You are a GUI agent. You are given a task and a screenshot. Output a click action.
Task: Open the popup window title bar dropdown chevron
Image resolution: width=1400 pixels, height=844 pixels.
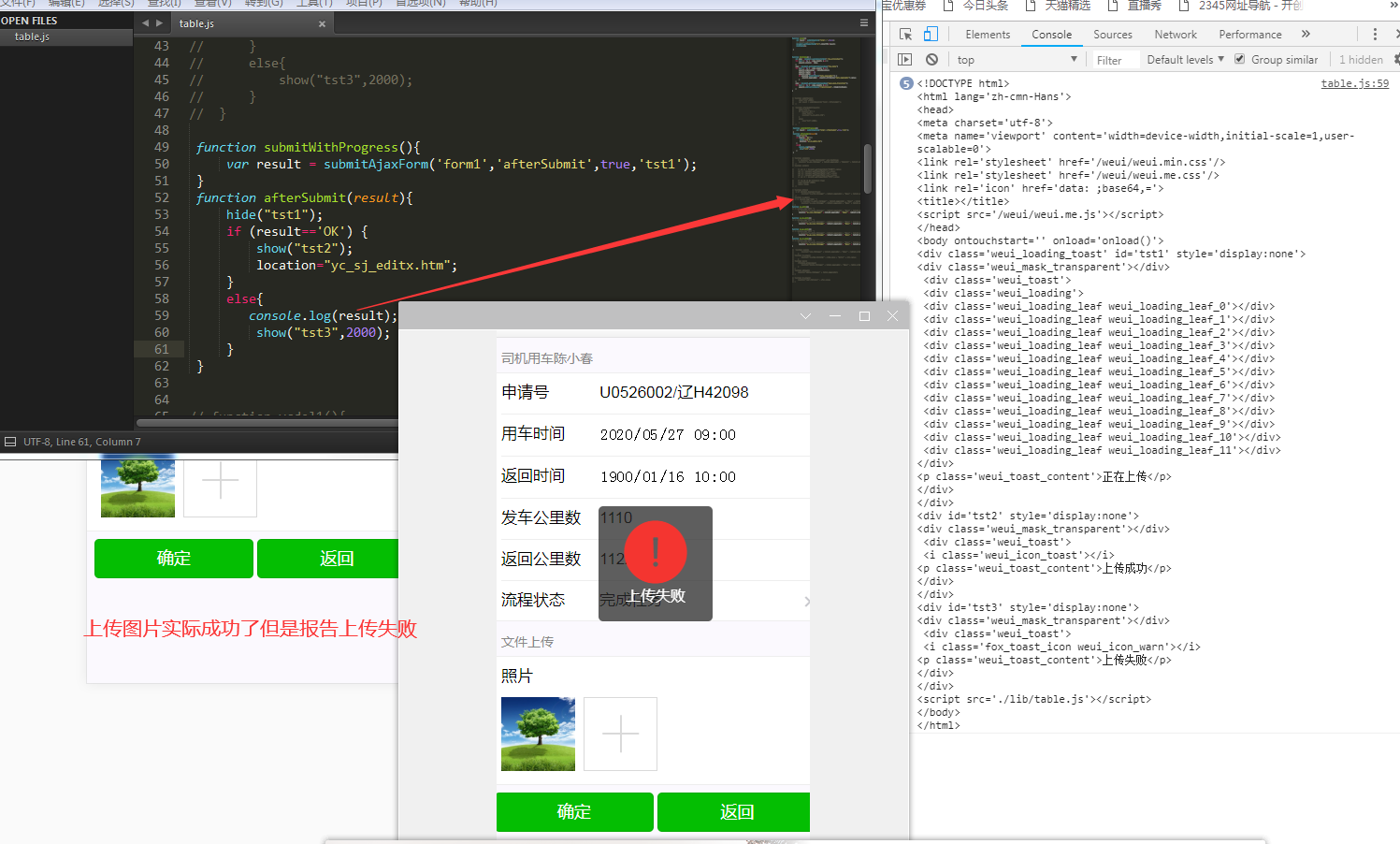[x=805, y=316]
